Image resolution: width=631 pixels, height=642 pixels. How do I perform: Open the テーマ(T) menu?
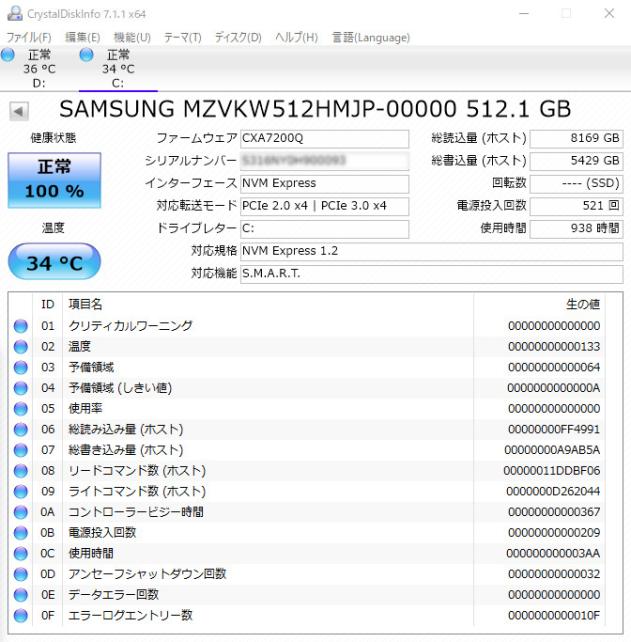coord(183,38)
